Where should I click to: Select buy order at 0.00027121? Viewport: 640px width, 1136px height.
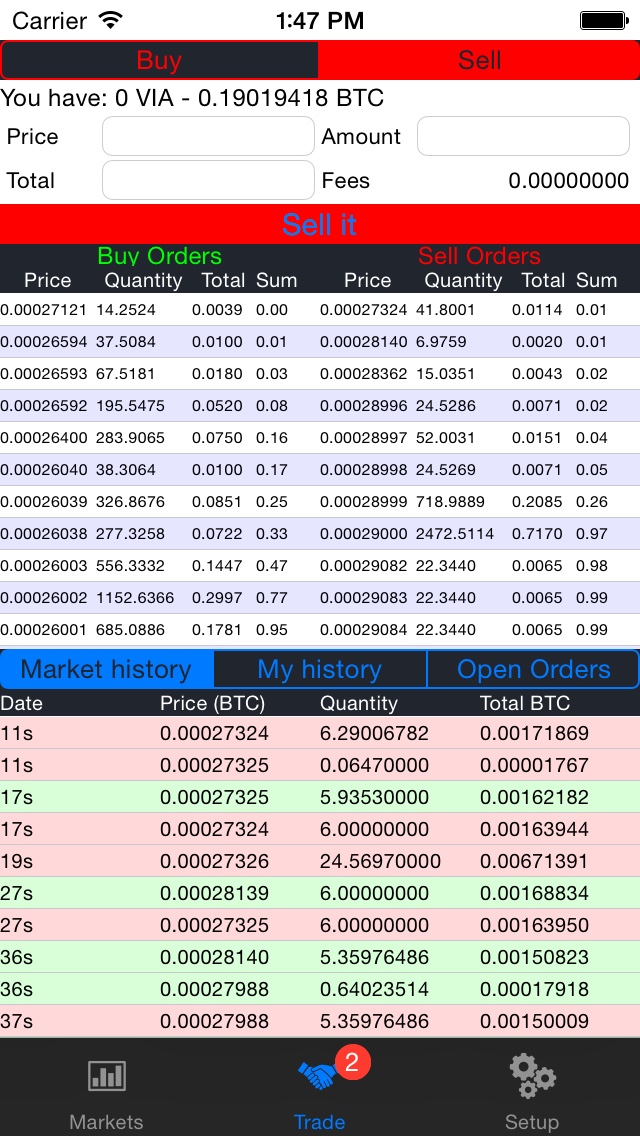158,310
